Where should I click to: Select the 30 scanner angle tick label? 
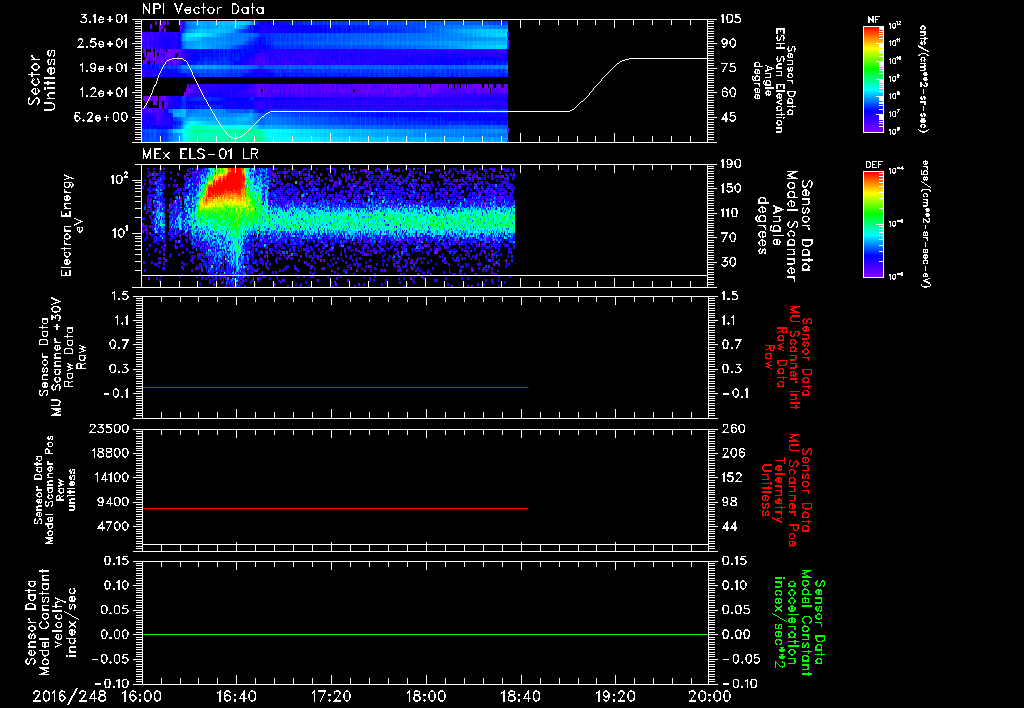(728, 262)
